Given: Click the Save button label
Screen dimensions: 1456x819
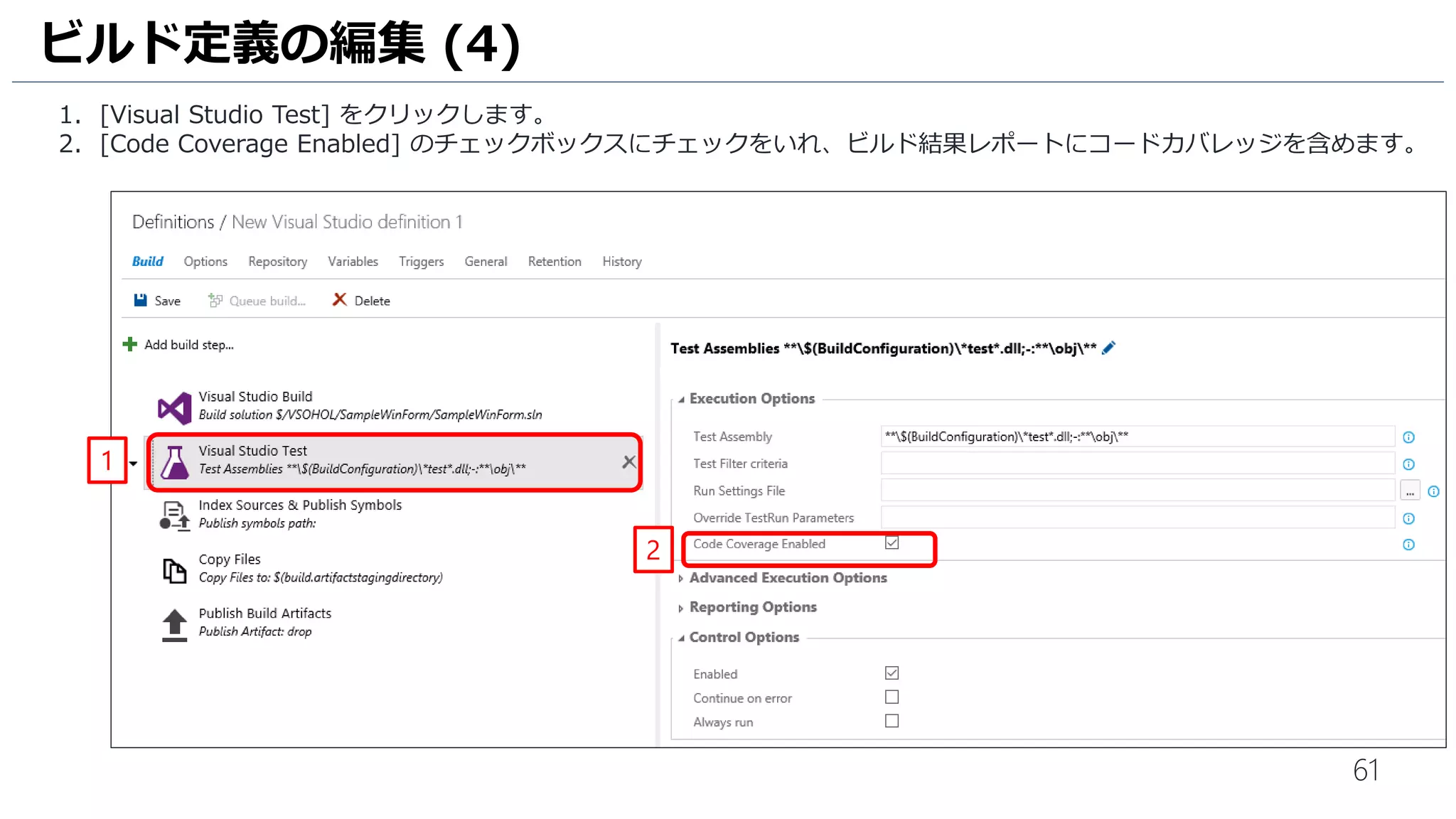Looking at the screenshot, I should (168, 301).
